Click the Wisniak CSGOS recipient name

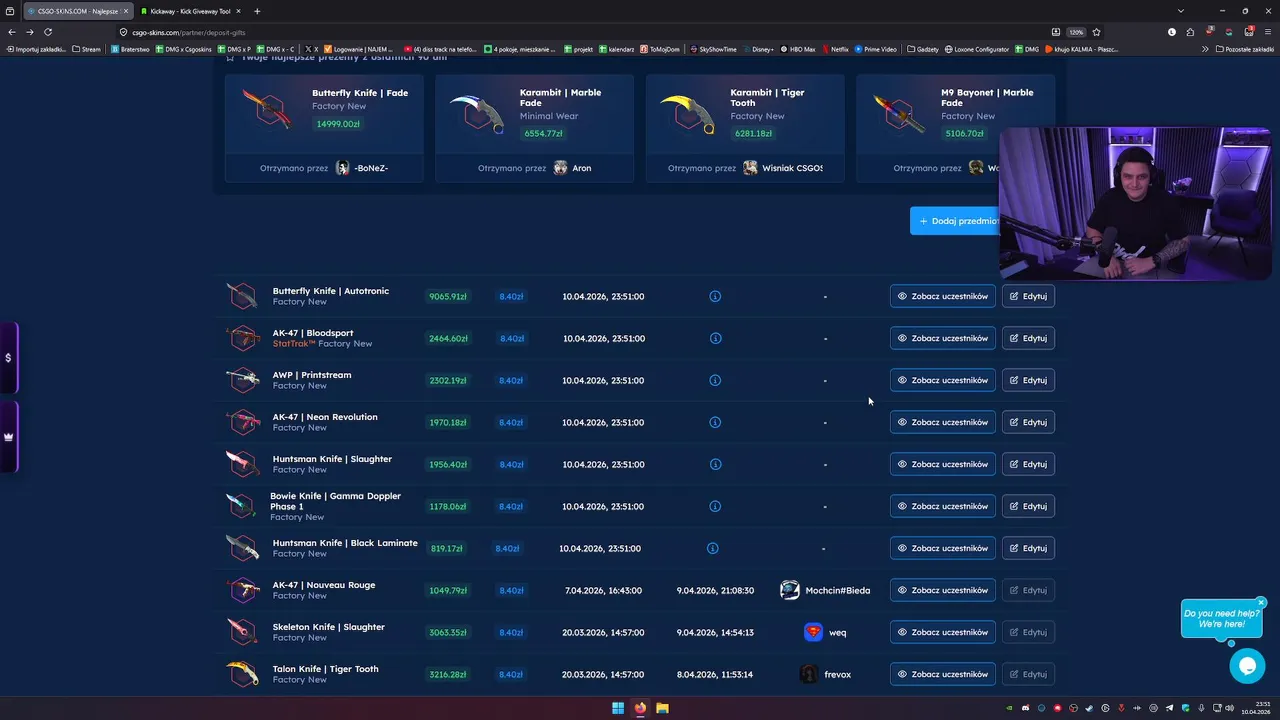pyautogui.click(x=792, y=168)
